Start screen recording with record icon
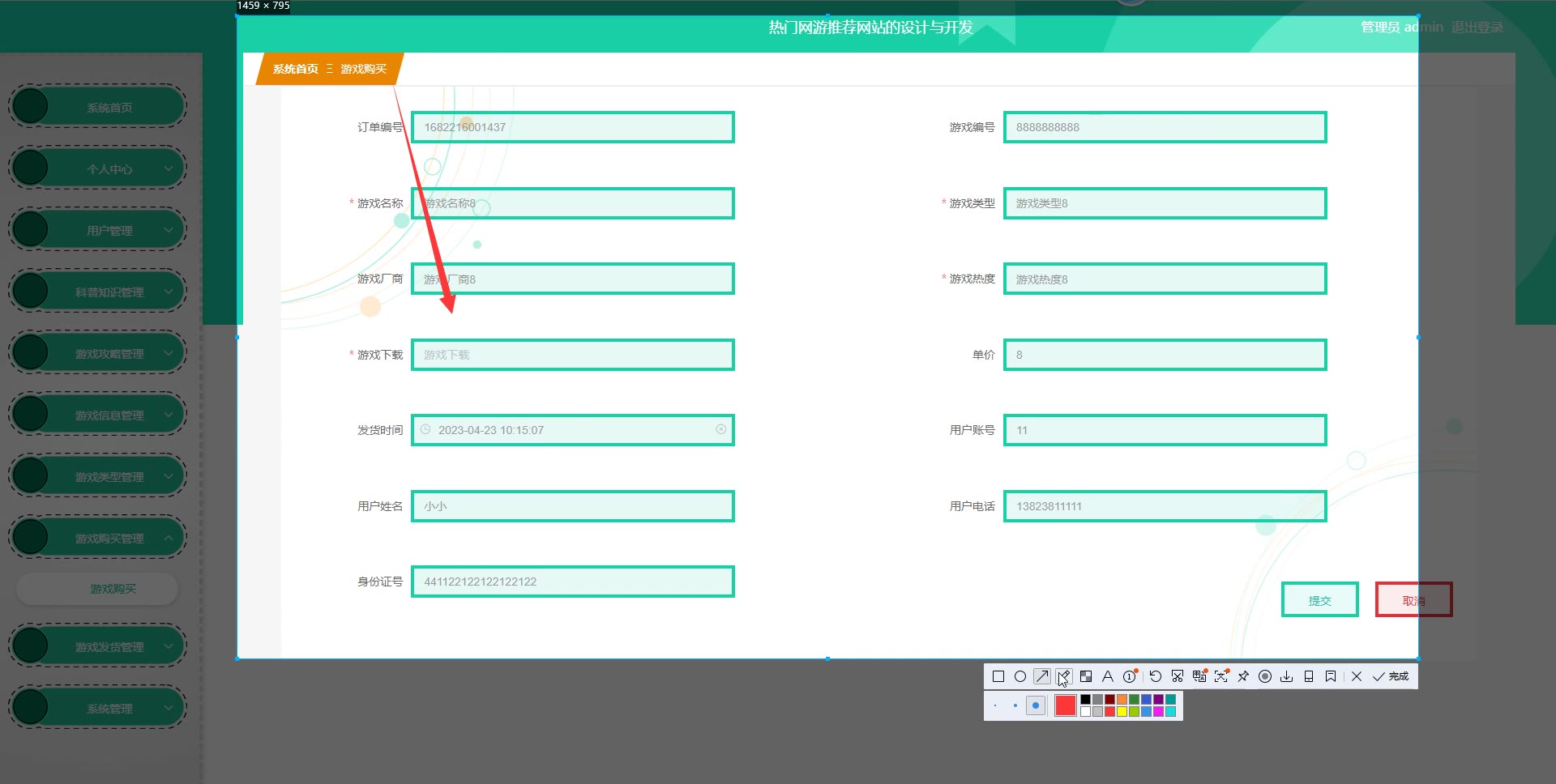1556x784 pixels. point(1265,676)
